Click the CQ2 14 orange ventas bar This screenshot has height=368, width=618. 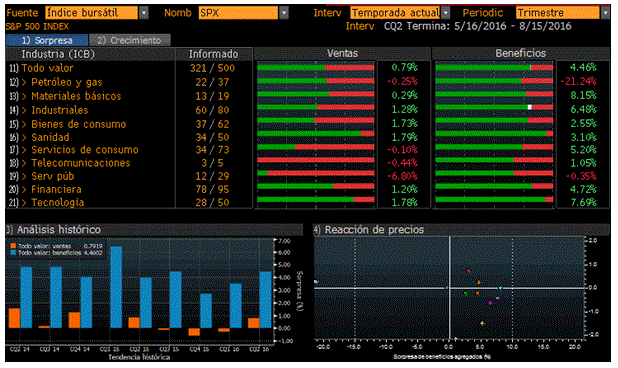pos(14,318)
